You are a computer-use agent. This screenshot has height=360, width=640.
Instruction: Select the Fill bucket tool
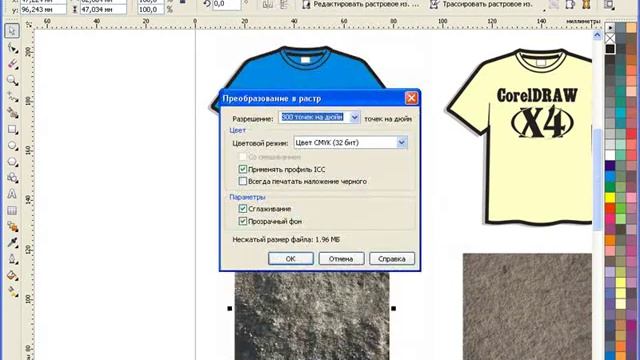12,275
